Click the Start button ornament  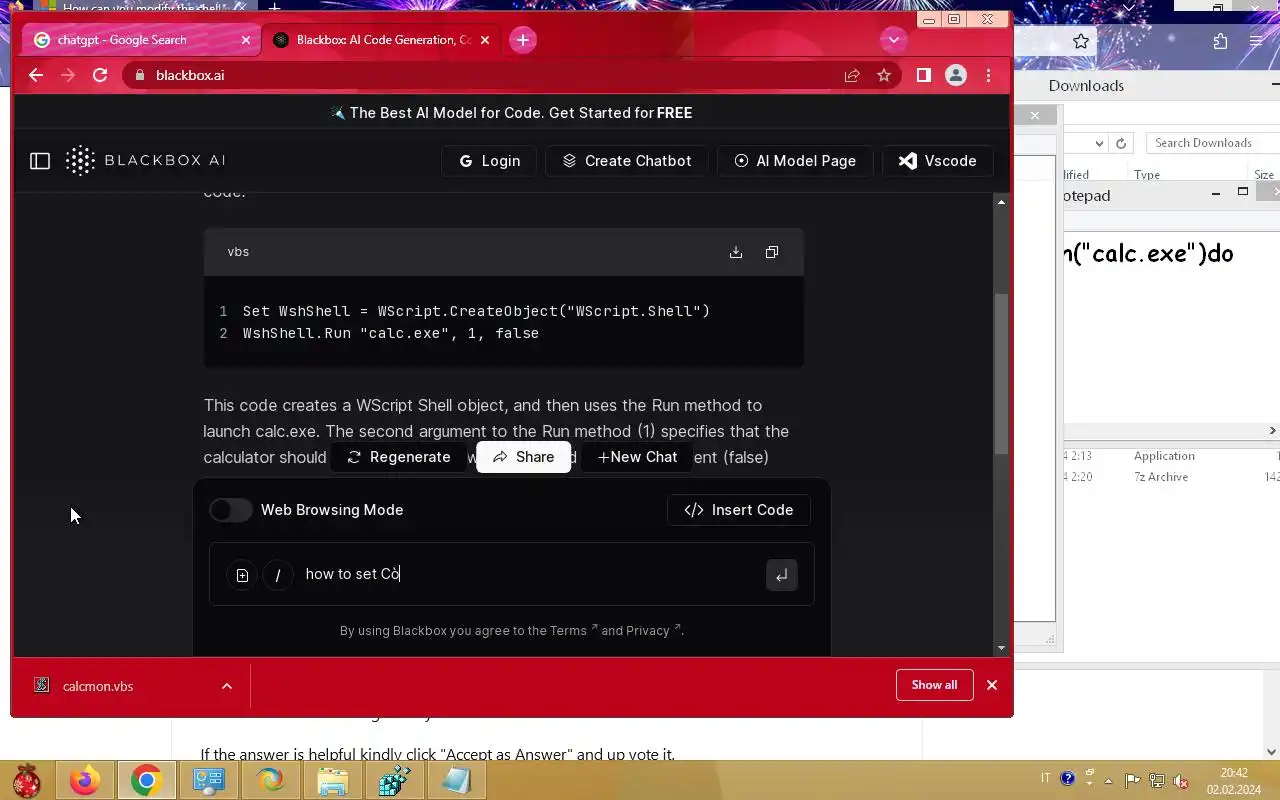click(x=27, y=780)
